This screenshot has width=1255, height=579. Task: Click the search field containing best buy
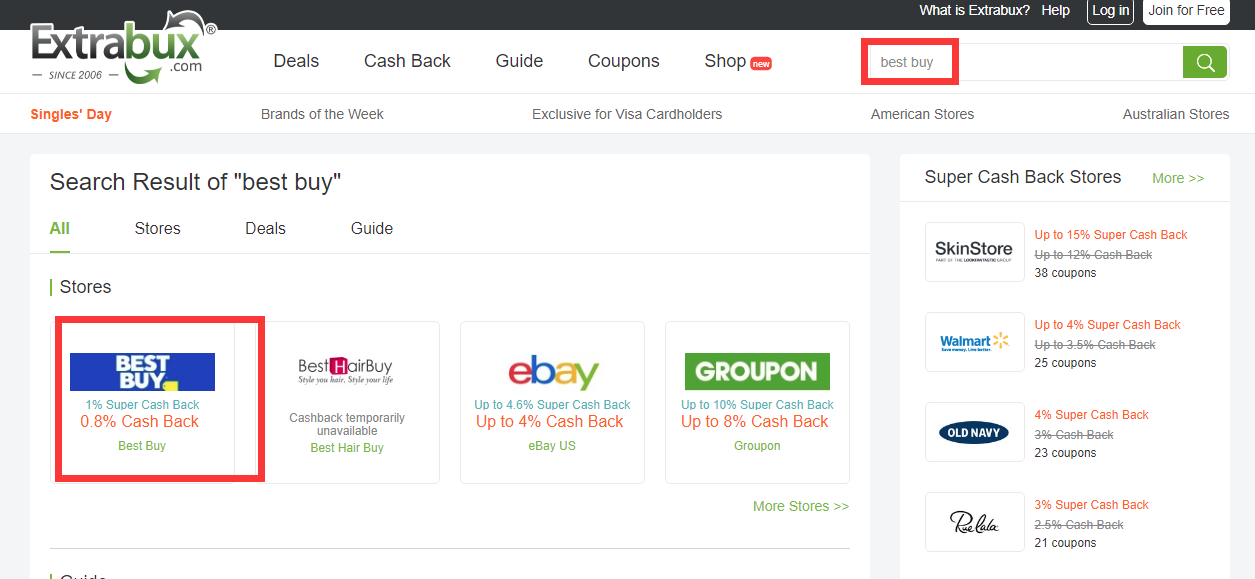pyautogui.click(x=1020, y=62)
